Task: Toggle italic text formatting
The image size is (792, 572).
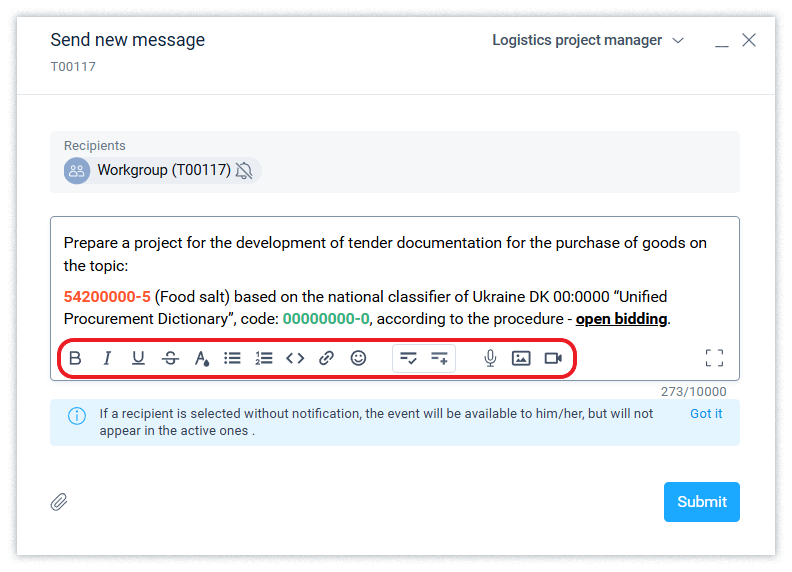Action: 107,358
